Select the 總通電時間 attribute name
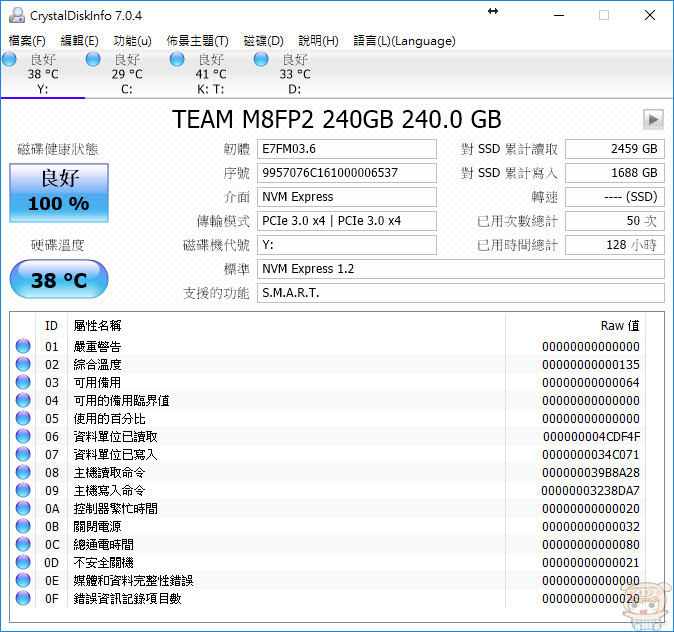Screen dimensions: 674x632 (103, 545)
